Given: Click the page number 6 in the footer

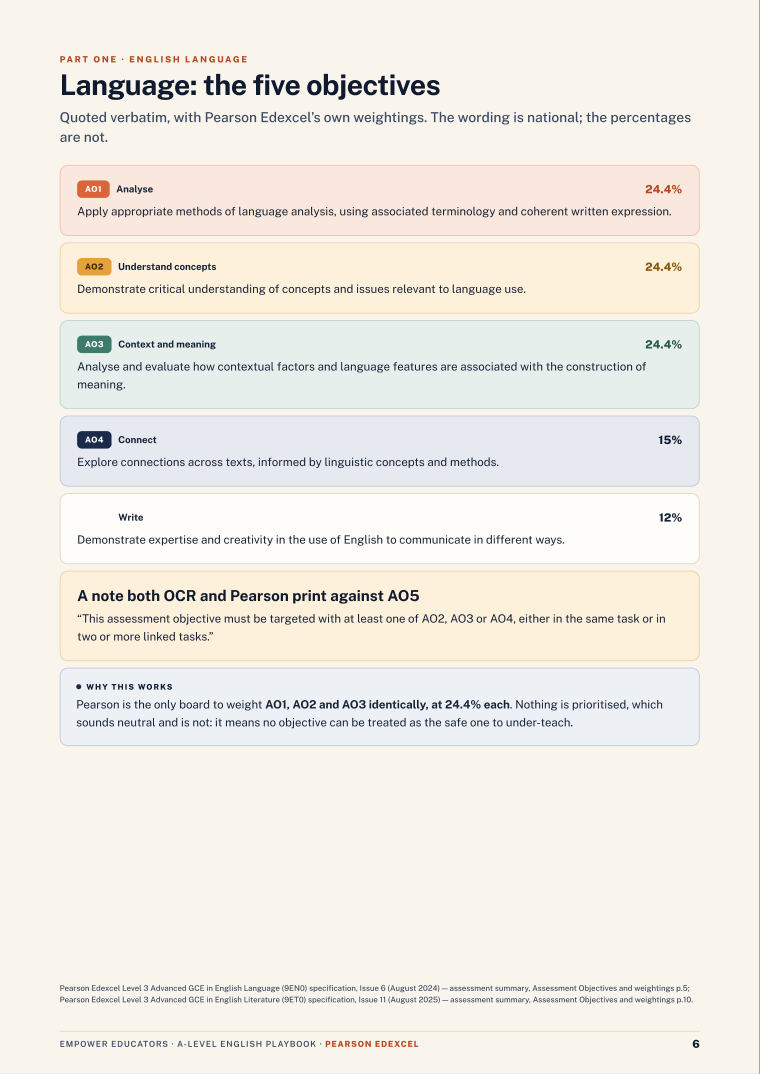Looking at the screenshot, I should click(696, 1044).
